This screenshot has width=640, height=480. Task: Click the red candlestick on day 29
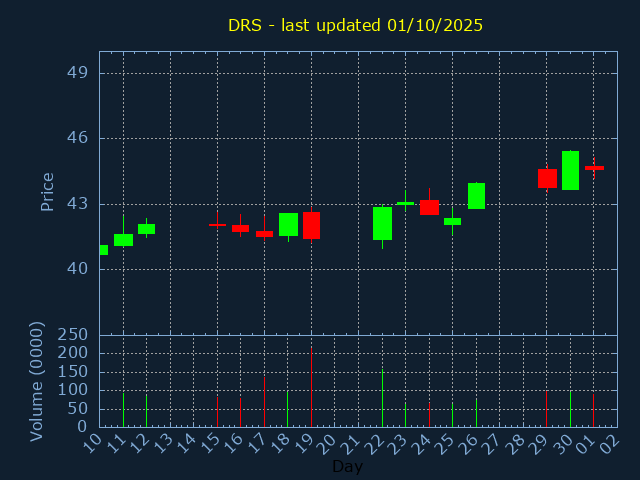547,178
